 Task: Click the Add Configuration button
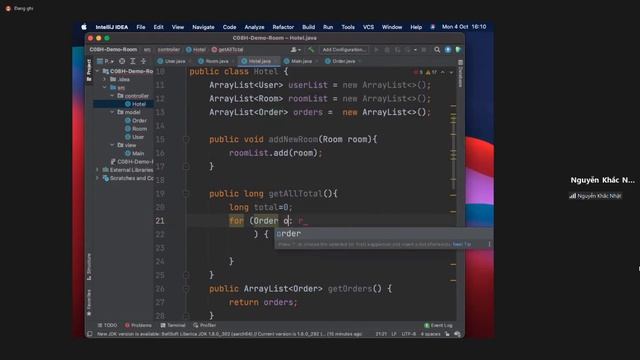tap(344, 50)
